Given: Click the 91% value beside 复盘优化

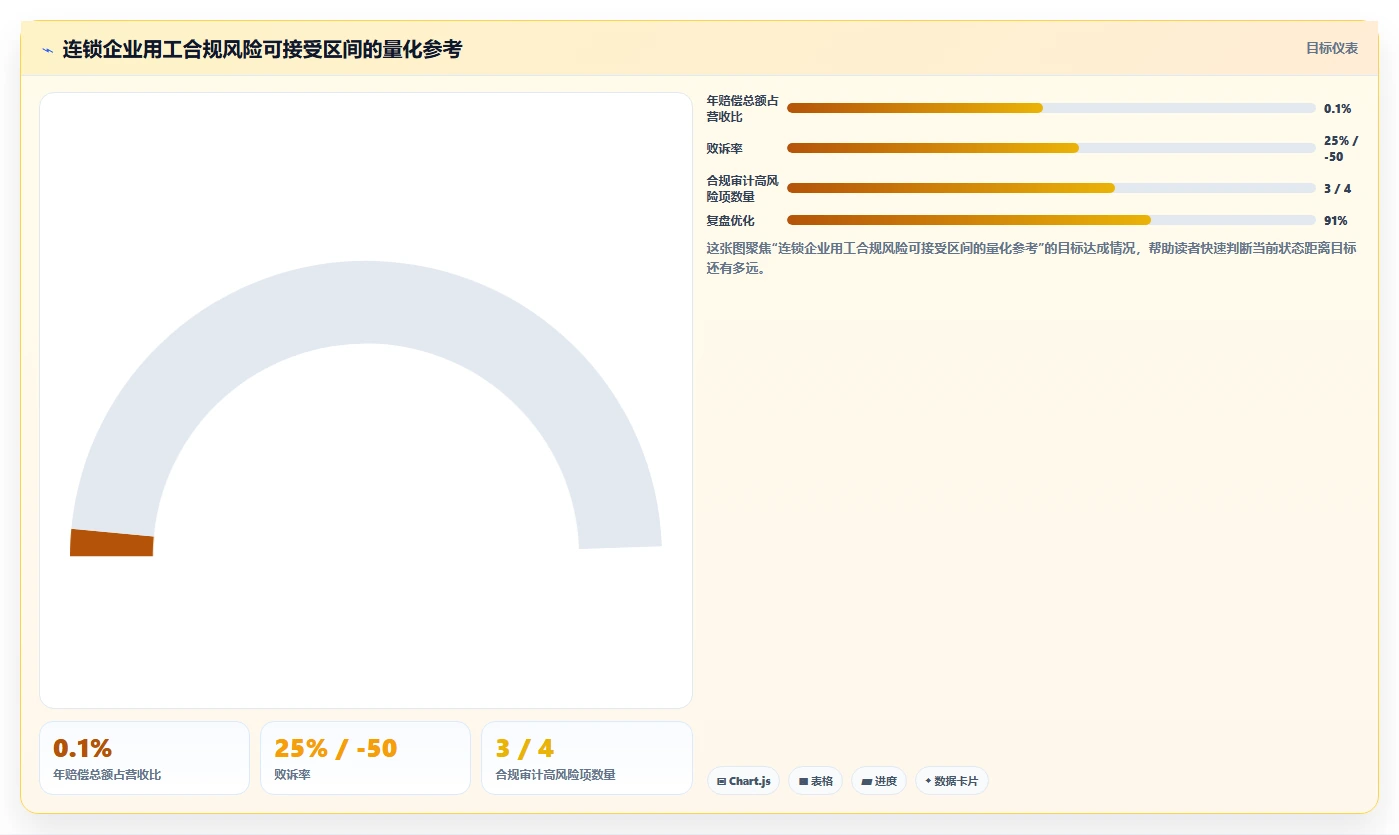Looking at the screenshot, I should tap(1335, 221).
